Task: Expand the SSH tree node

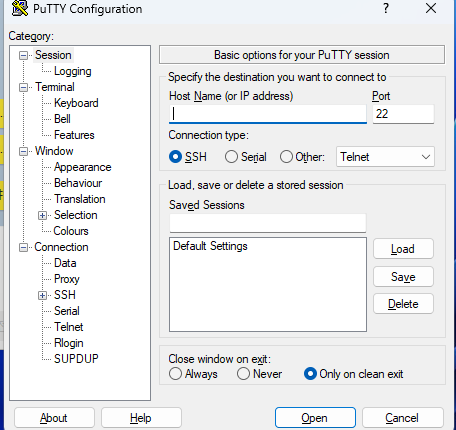Action: coord(42,295)
